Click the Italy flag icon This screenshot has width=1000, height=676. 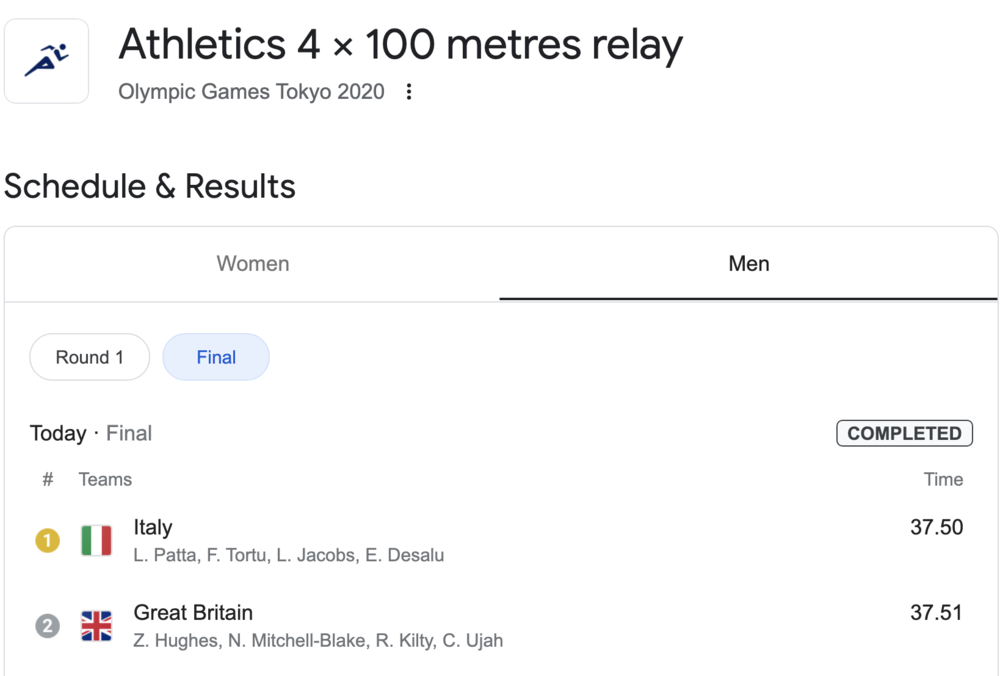point(96,540)
